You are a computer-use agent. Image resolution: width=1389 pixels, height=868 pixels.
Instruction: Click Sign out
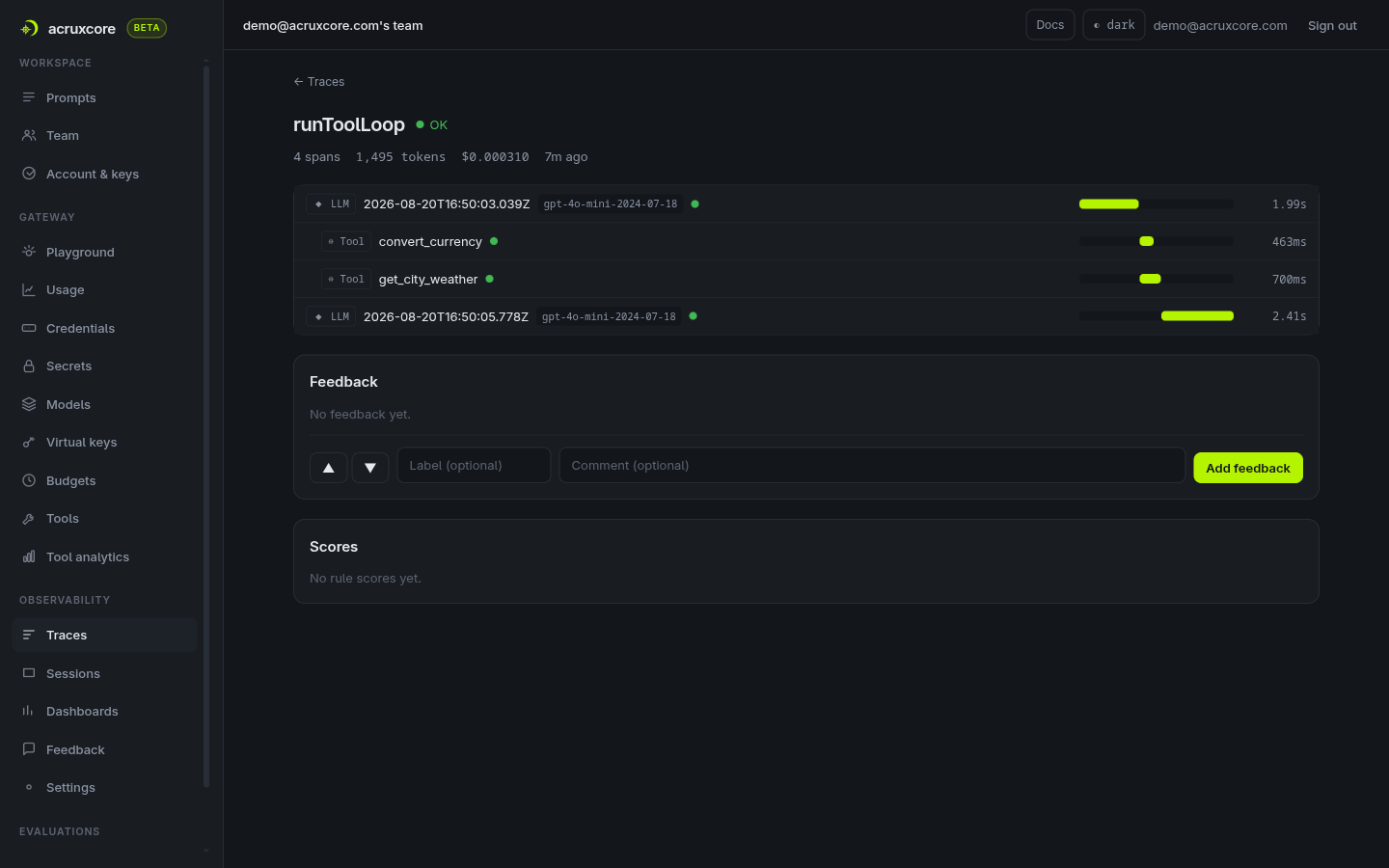[1332, 26]
